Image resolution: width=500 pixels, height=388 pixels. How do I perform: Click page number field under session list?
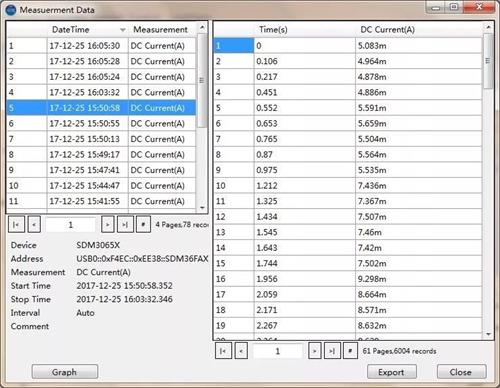(x=71, y=225)
